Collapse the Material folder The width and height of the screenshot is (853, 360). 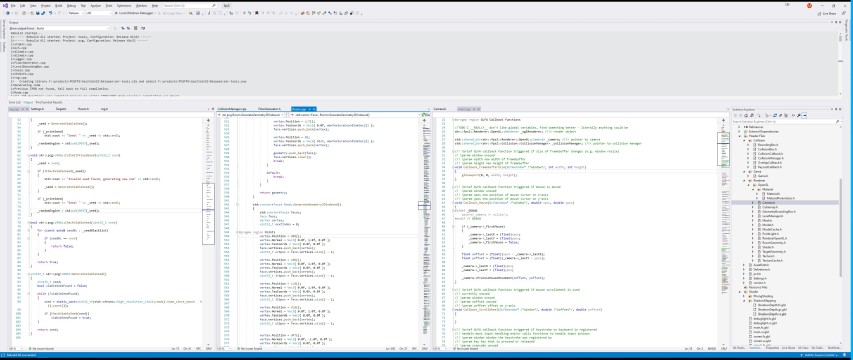pyautogui.click(x=753, y=189)
